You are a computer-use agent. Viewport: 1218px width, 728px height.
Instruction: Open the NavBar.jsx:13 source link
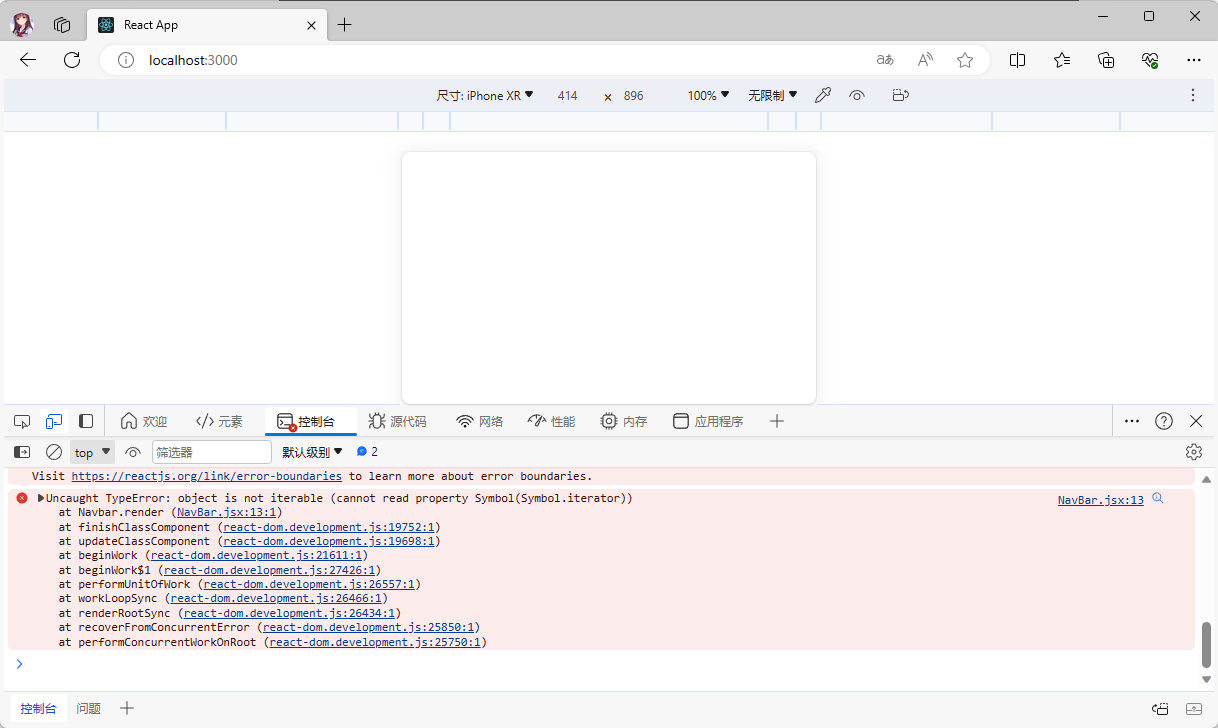pyautogui.click(x=1100, y=500)
